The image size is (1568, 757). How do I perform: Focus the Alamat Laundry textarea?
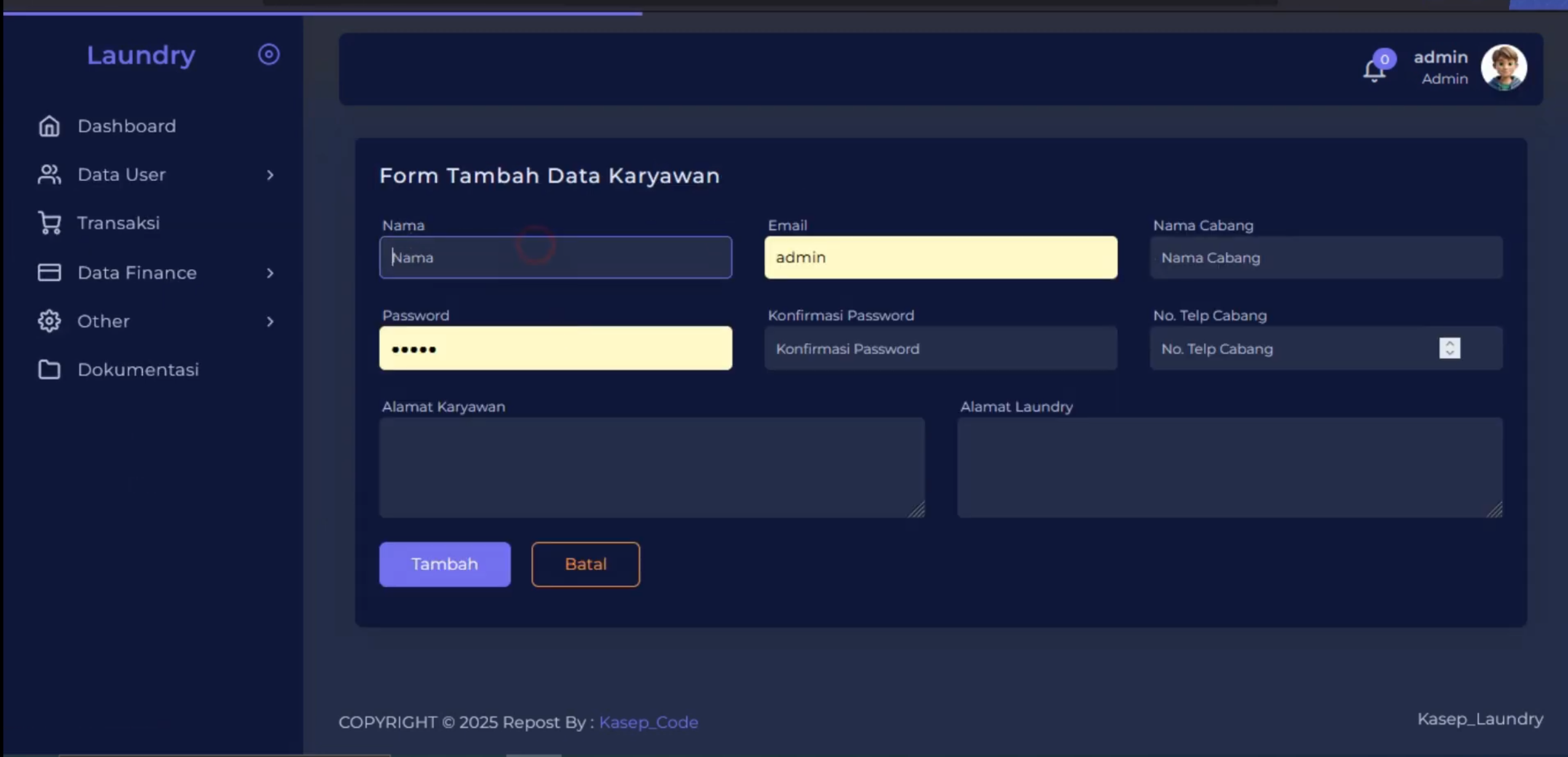coord(1230,467)
